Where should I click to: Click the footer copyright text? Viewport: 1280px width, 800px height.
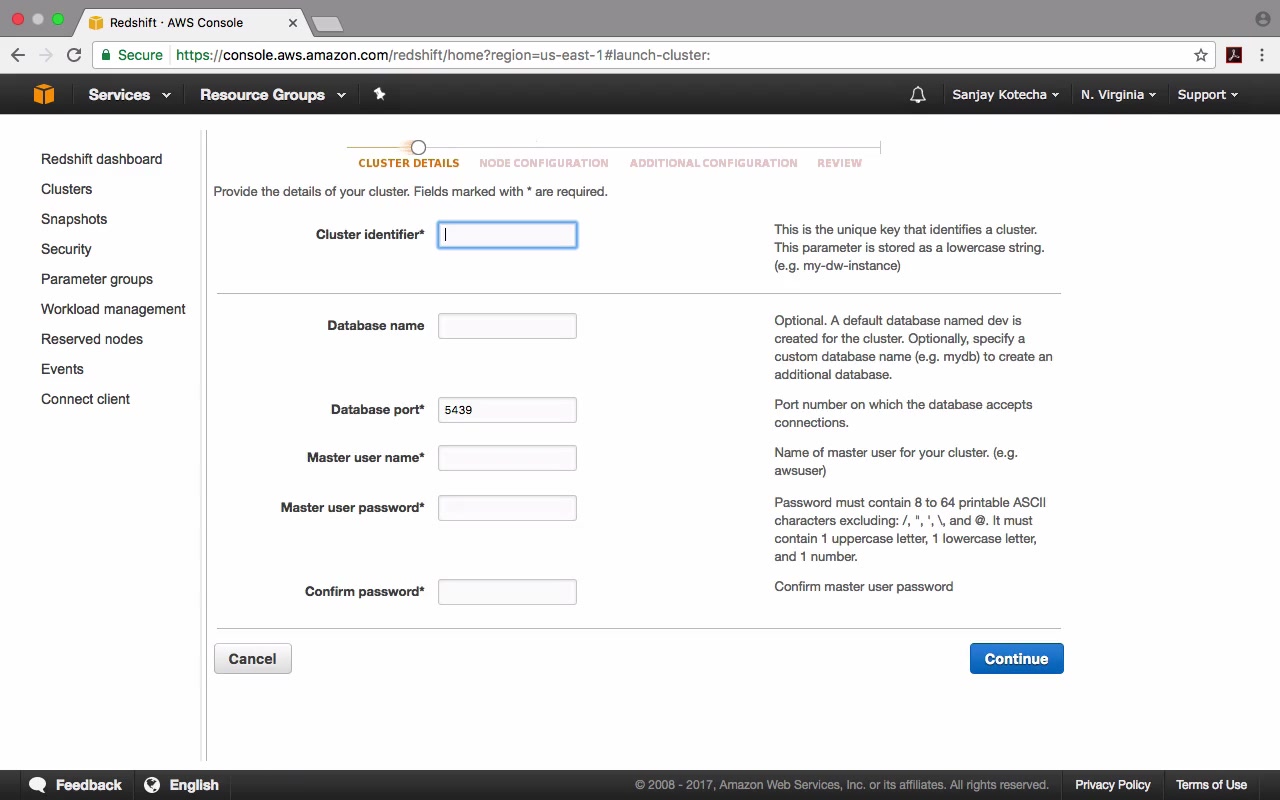[842, 785]
